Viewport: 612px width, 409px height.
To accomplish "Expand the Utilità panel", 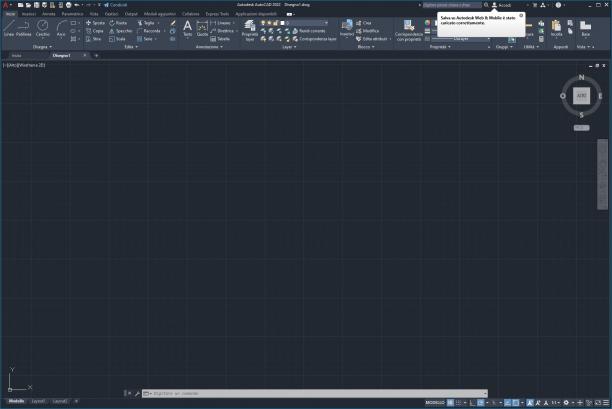I will click(x=531, y=47).
